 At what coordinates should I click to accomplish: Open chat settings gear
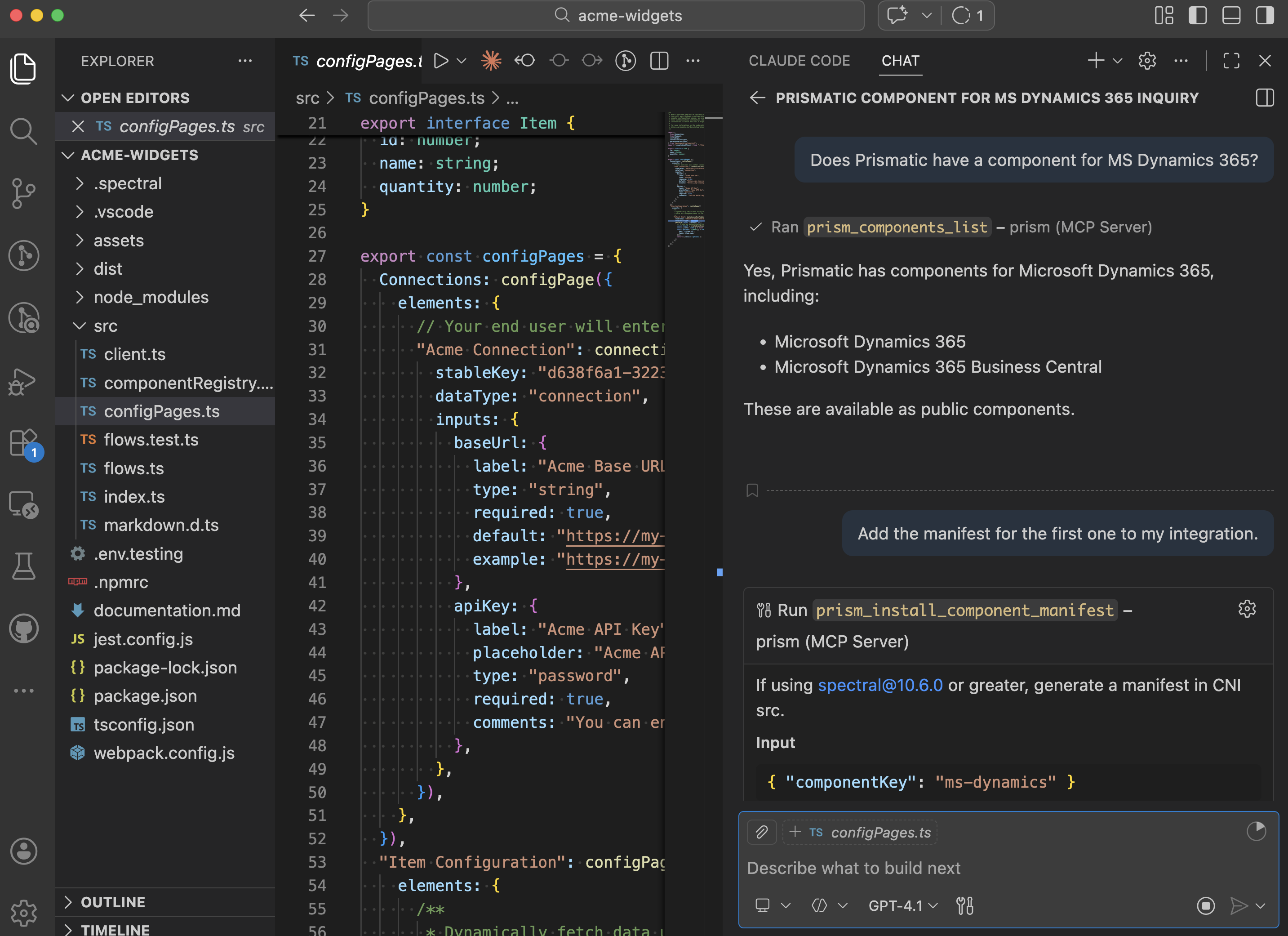tap(1146, 61)
